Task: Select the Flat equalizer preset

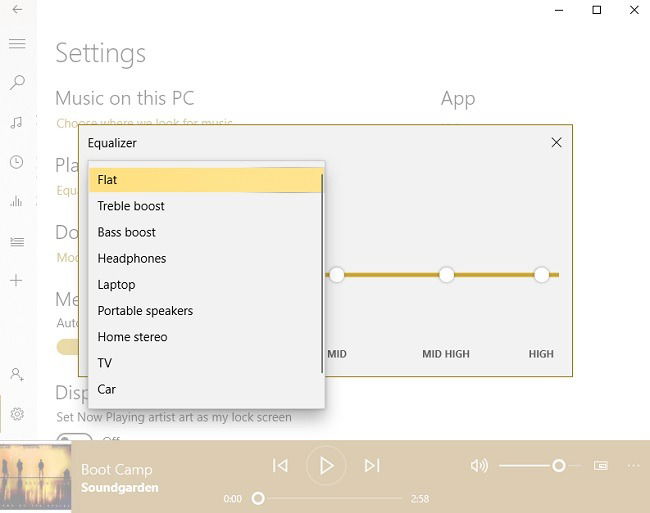Action: point(205,180)
